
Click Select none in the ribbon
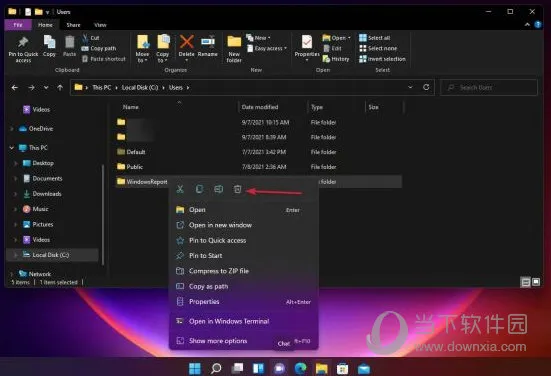pos(378,48)
